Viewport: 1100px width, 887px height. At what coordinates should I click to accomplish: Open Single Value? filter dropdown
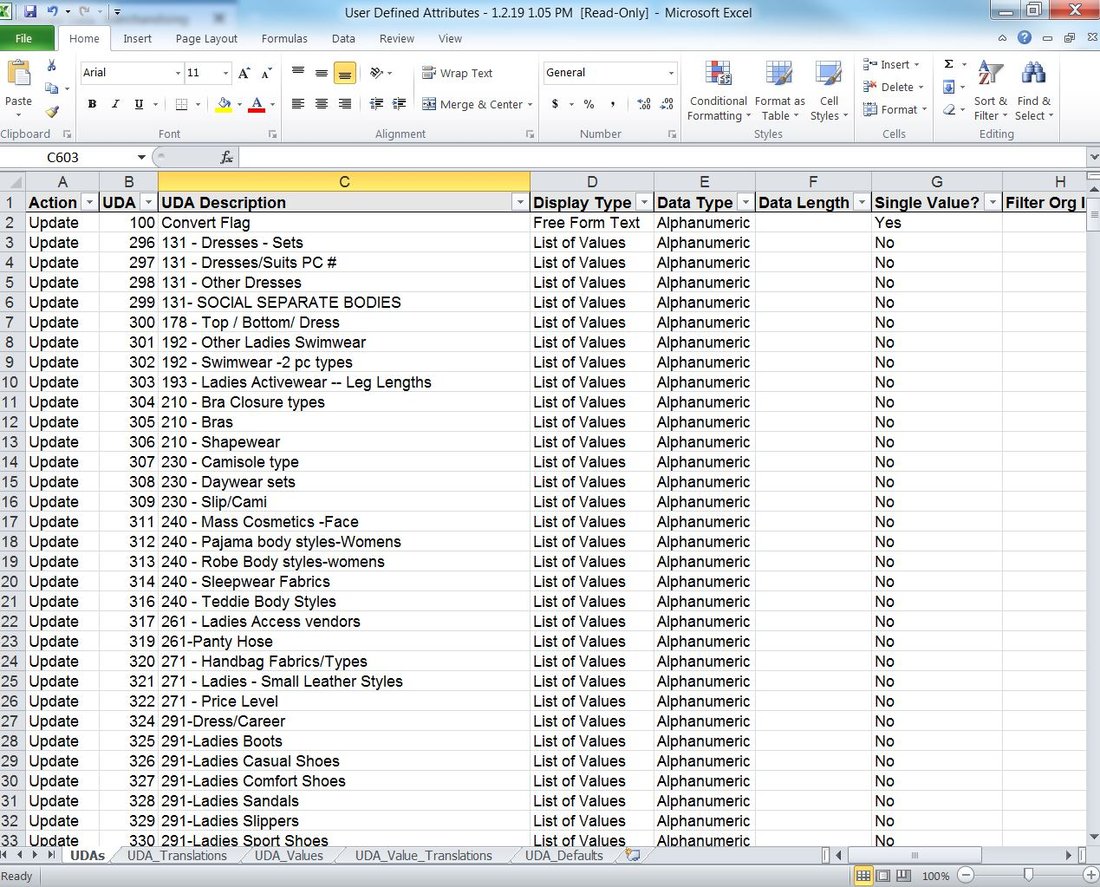pos(992,203)
